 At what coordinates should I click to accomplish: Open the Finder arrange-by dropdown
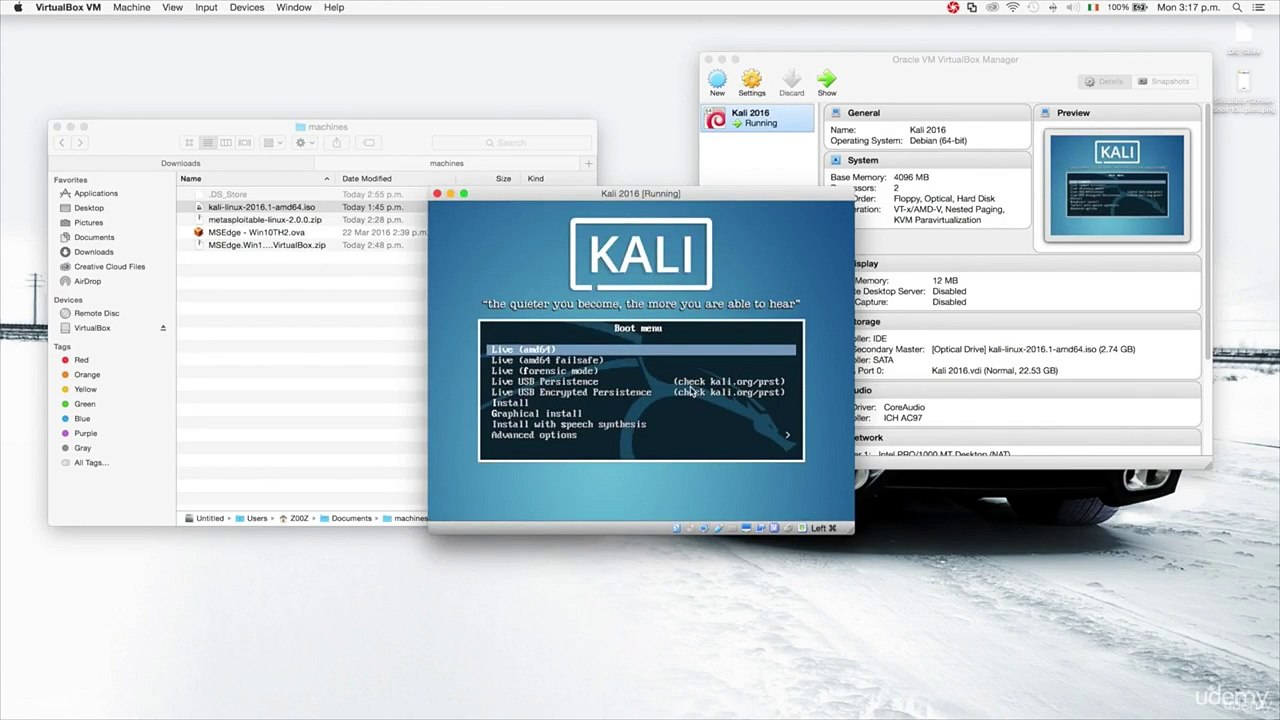click(272, 143)
